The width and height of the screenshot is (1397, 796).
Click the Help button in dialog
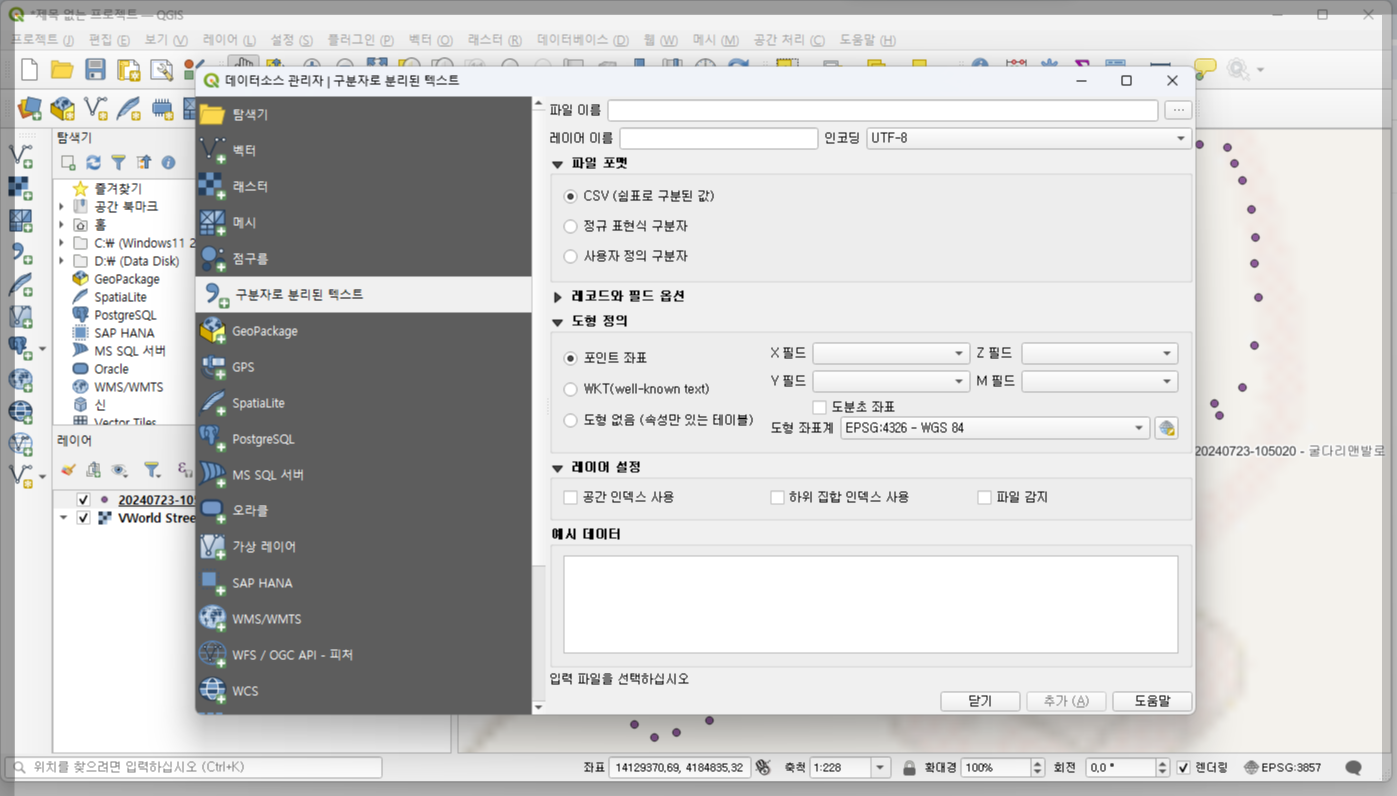(x=1152, y=701)
